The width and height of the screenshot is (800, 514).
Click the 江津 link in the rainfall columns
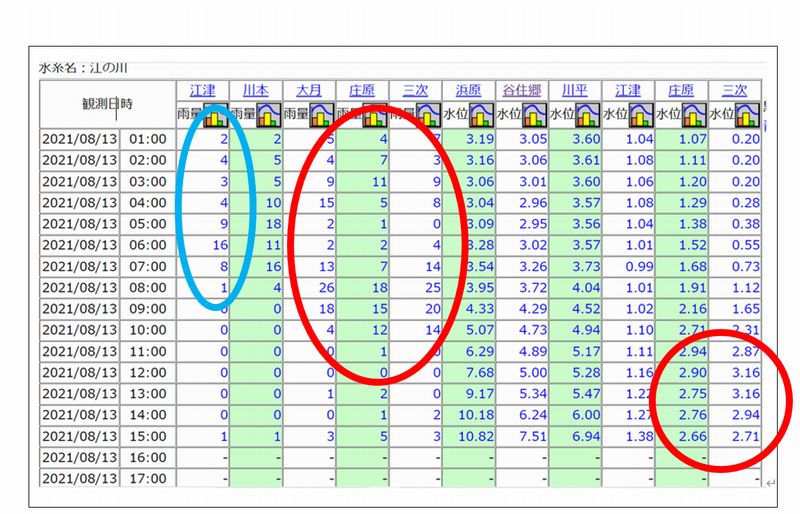[203, 91]
